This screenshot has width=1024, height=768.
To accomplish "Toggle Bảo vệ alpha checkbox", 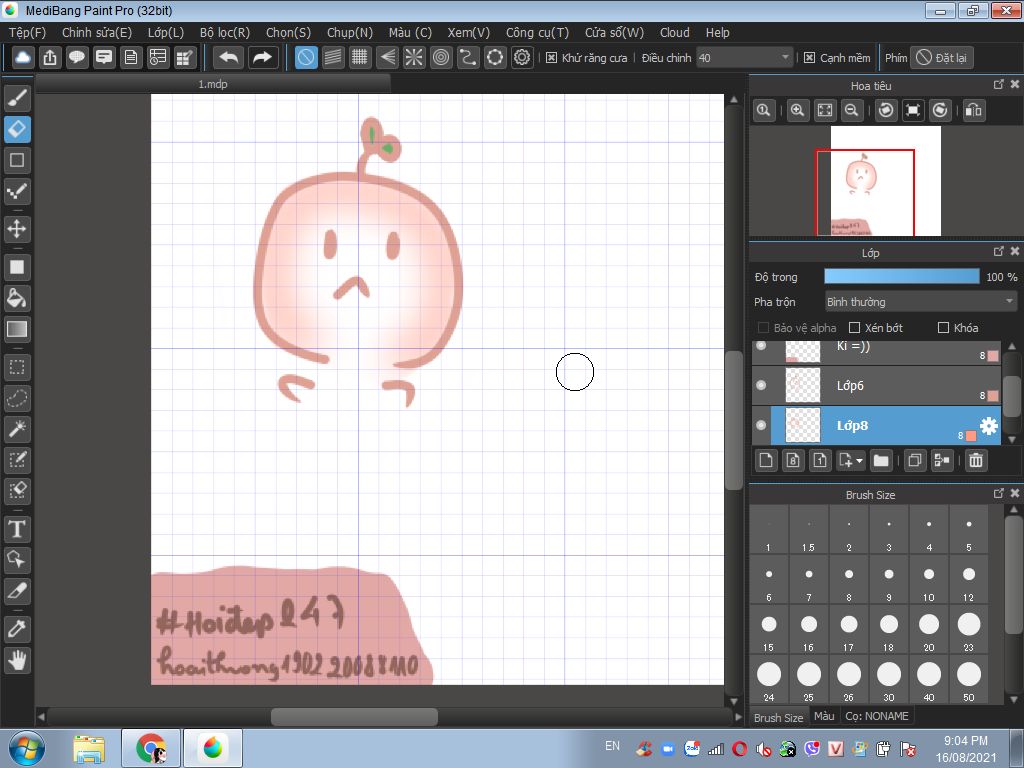I will [763, 327].
